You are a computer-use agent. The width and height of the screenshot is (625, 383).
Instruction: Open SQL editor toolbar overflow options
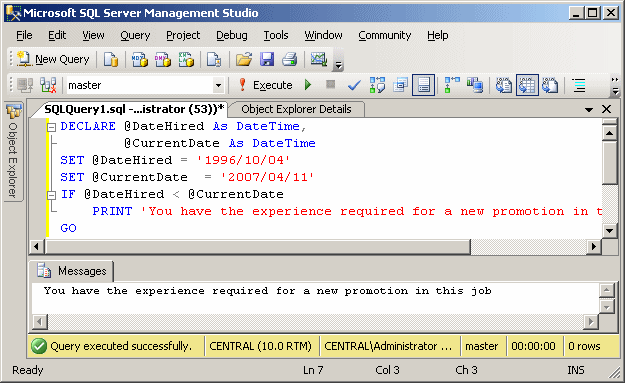615,86
